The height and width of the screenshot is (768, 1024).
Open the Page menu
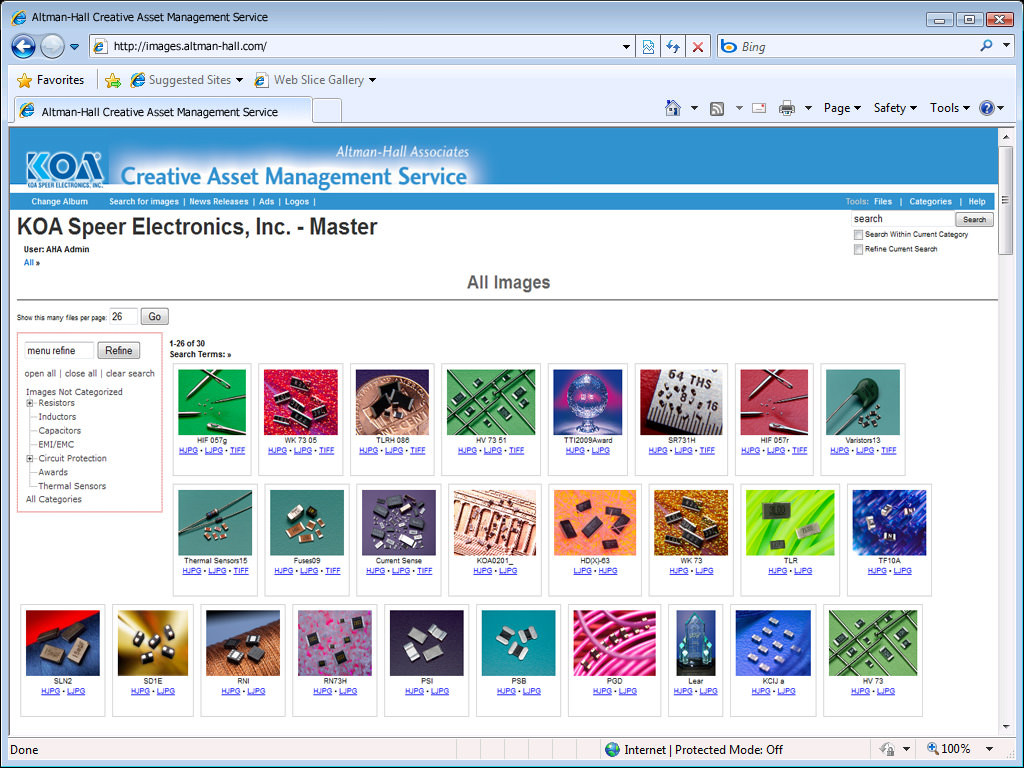click(x=842, y=108)
